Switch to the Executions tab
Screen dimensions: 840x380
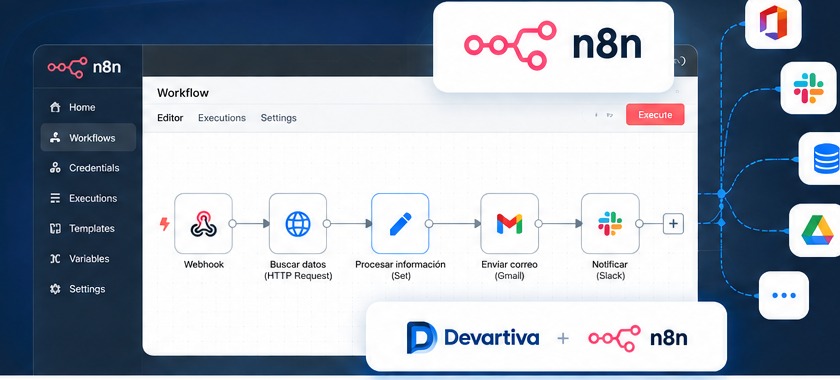222,118
